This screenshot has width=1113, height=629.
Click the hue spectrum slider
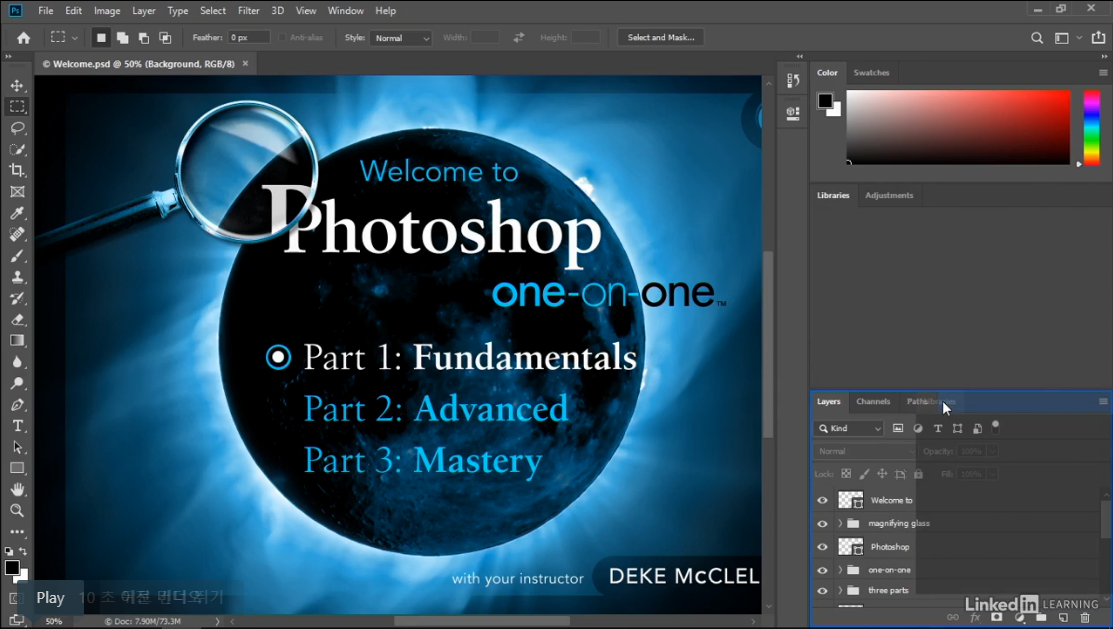(1092, 127)
